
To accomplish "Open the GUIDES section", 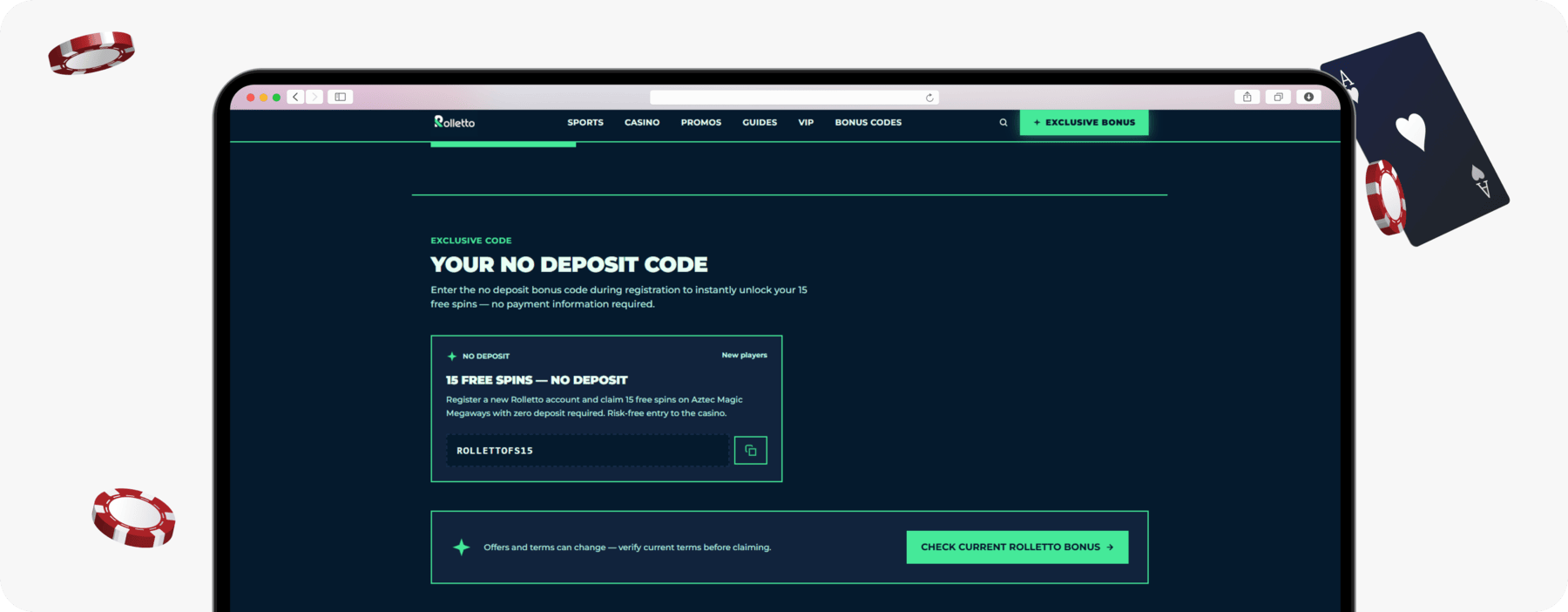I will [760, 122].
